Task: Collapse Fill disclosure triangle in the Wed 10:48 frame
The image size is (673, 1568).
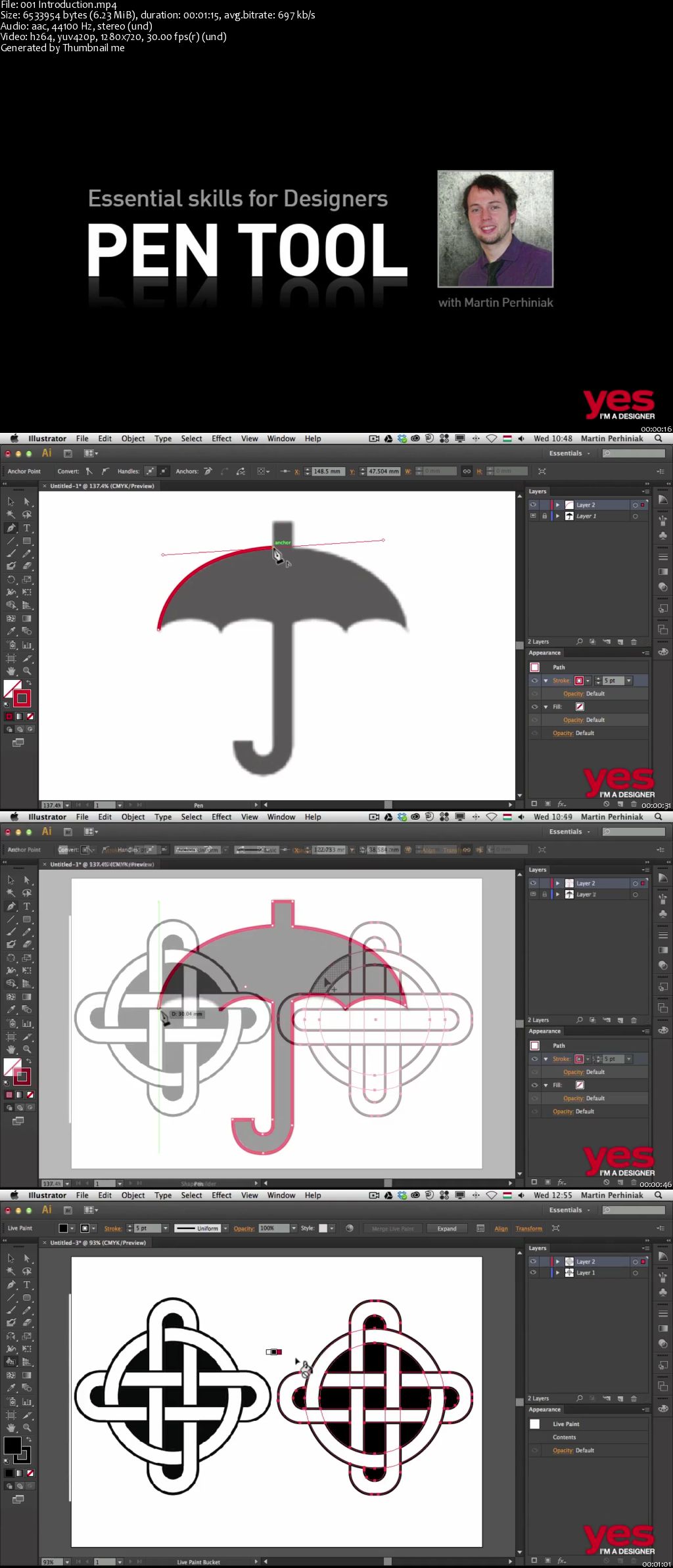Action: pos(545,707)
